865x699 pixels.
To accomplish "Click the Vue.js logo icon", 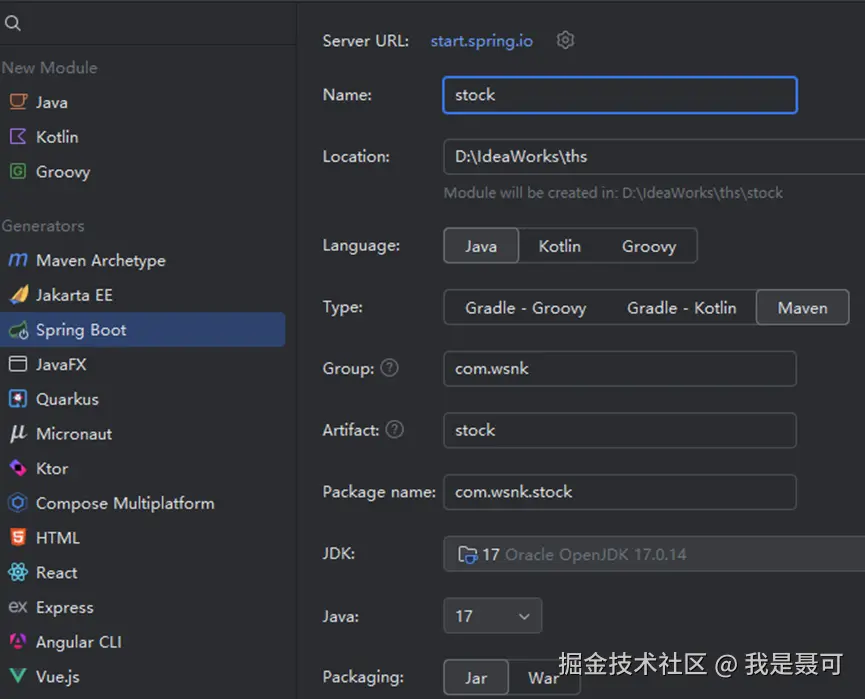I will [18, 676].
